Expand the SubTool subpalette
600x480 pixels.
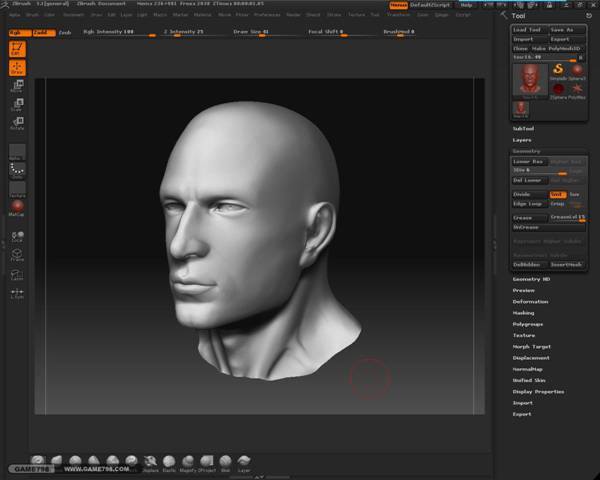point(523,128)
